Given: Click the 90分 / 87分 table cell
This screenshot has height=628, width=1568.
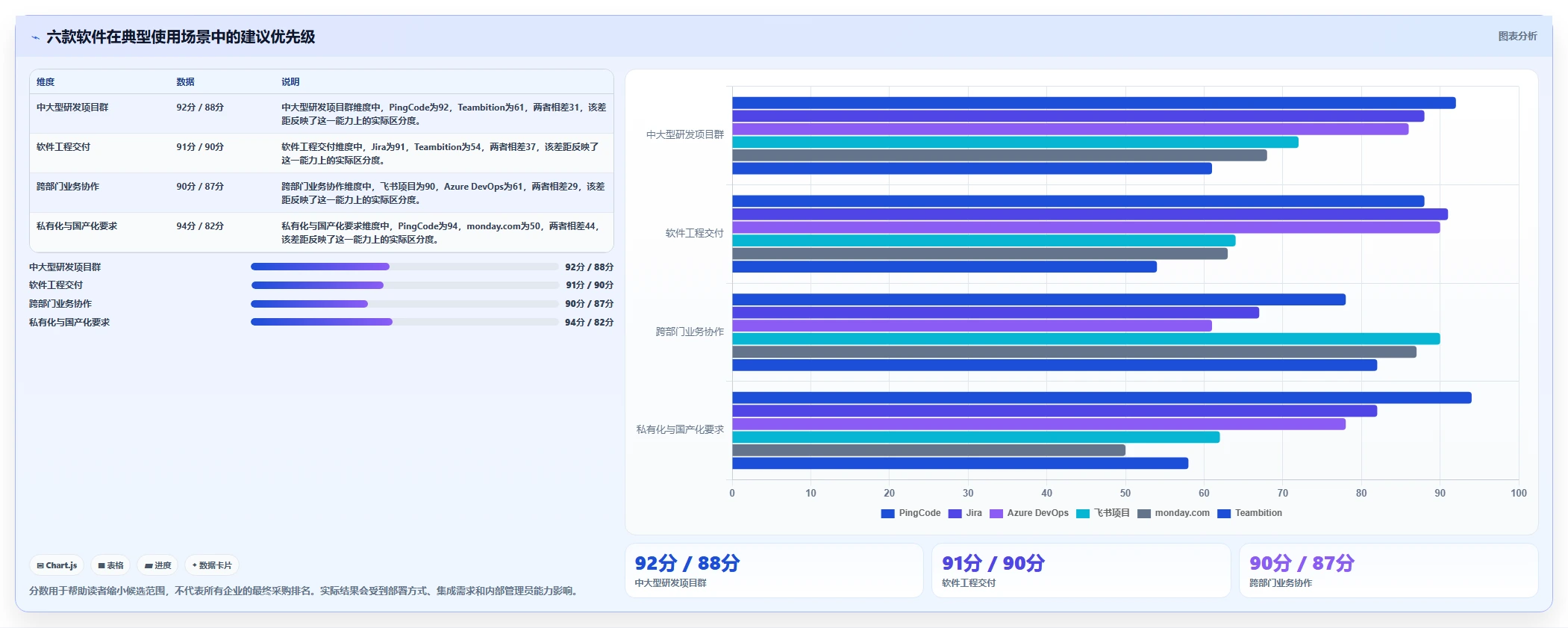Looking at the screenshot, I should pos(200,187).
